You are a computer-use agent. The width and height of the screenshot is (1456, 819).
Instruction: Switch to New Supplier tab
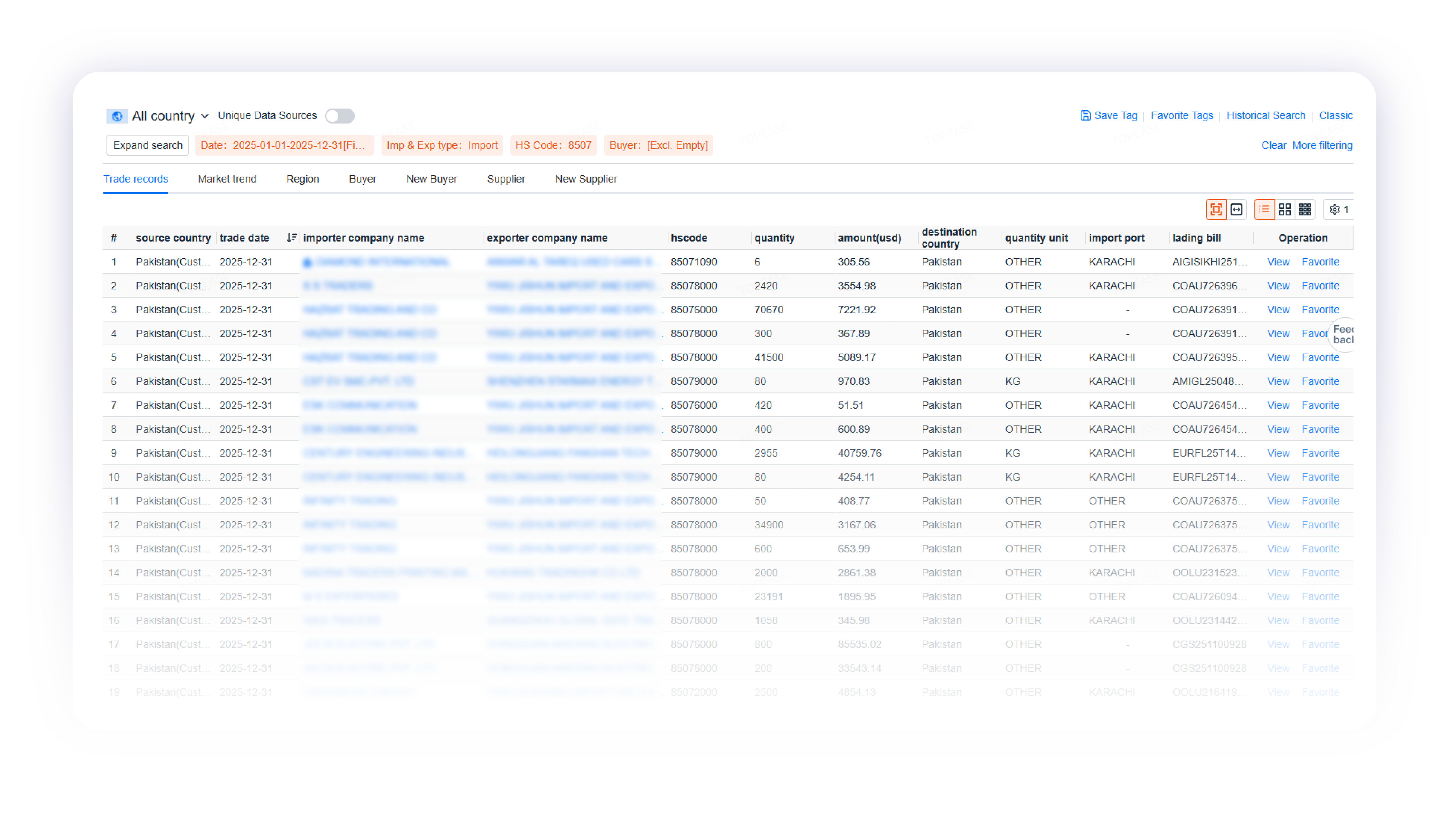tap(586, 179)
